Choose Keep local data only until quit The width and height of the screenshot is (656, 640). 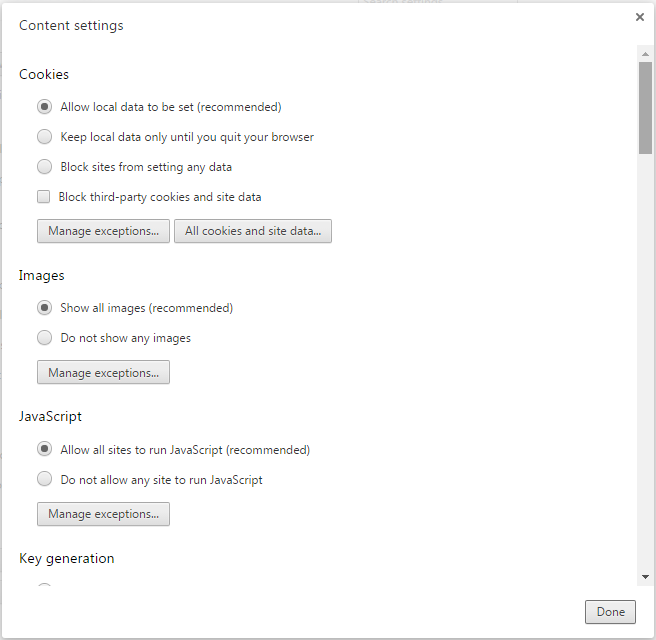pos(45,137)
